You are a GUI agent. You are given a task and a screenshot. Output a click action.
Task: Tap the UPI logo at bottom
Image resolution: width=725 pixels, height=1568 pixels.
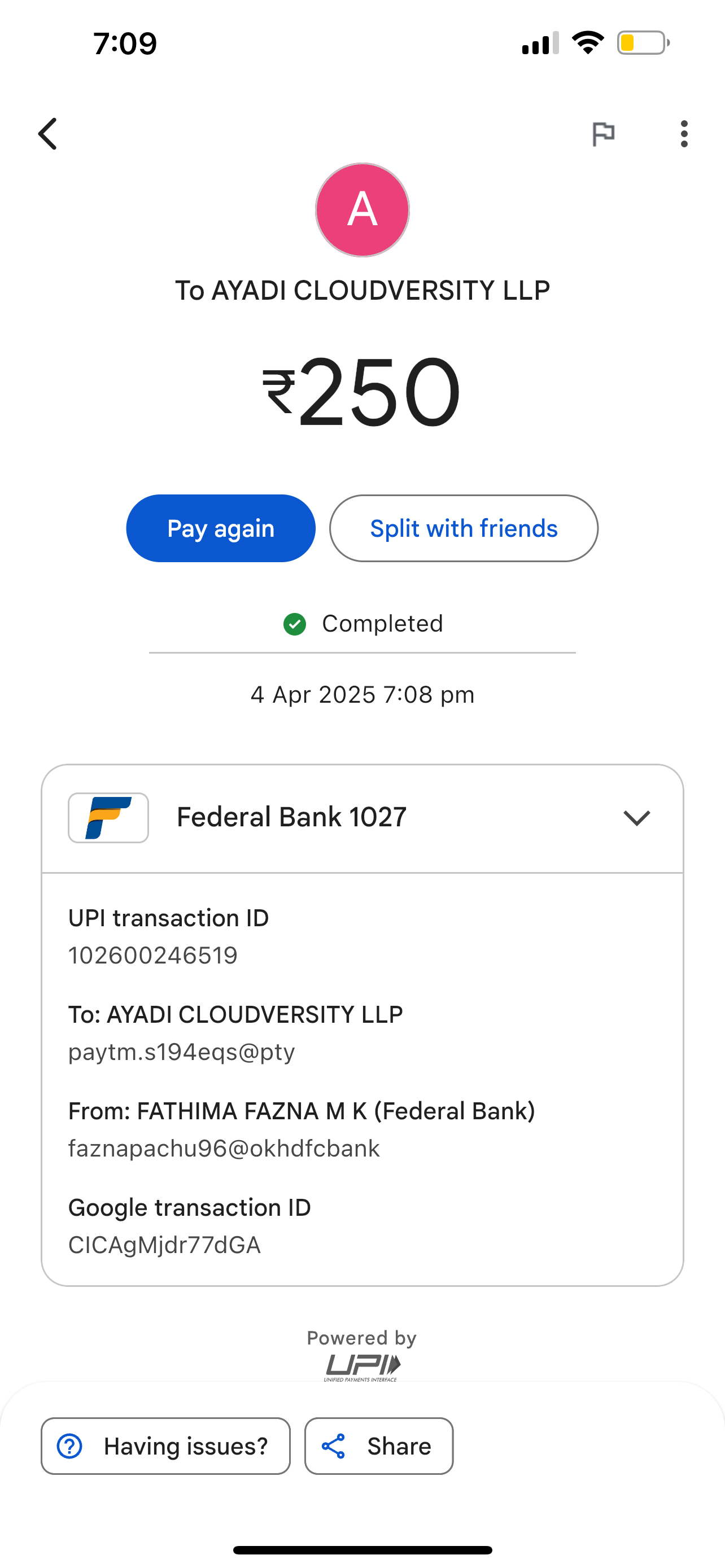362,1366
